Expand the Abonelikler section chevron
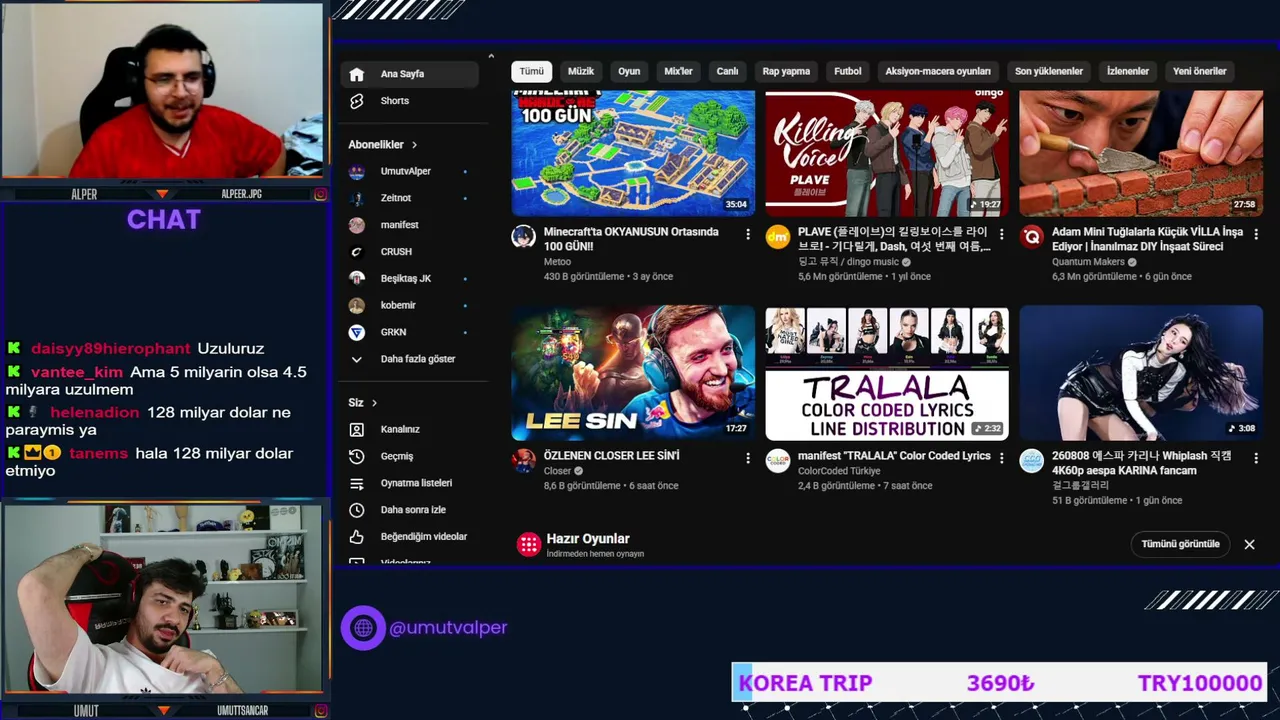Viewport: 1280px width, 720px height. [414, 145]
